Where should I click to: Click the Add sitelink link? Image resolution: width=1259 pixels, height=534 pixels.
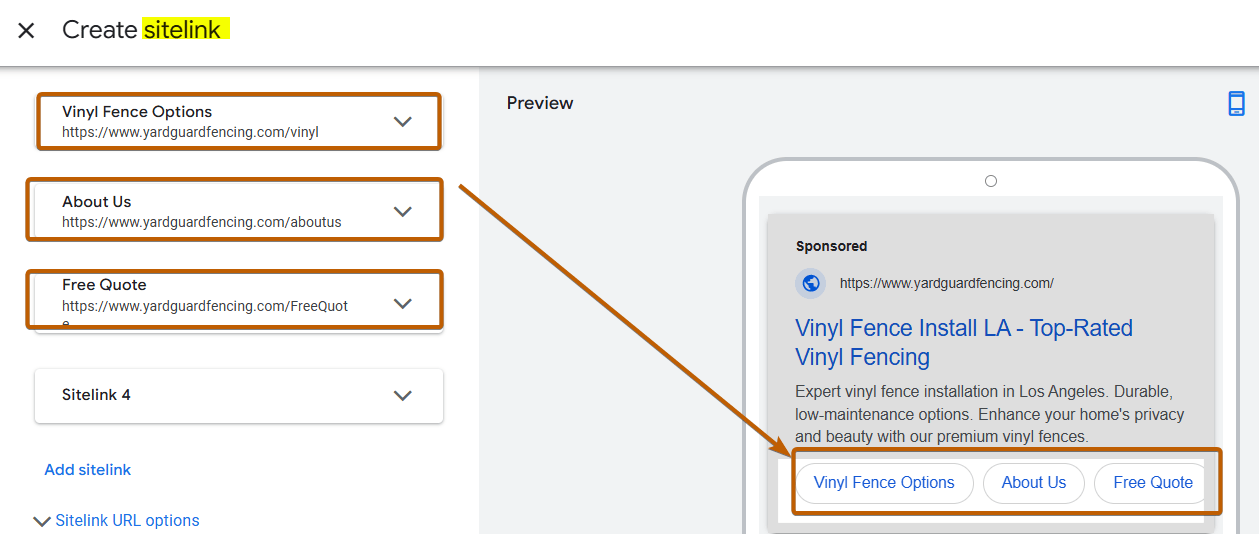tap(88, 470)
